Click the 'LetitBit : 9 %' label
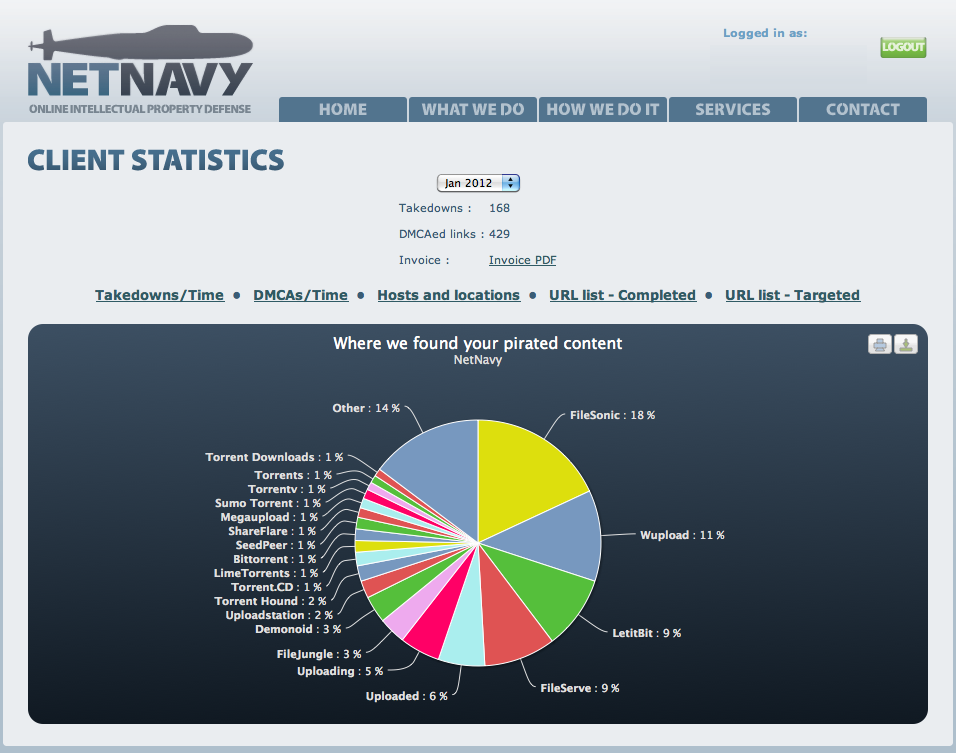Image resolution: width=956 pixels, height=753 pixels. (646, 633)
